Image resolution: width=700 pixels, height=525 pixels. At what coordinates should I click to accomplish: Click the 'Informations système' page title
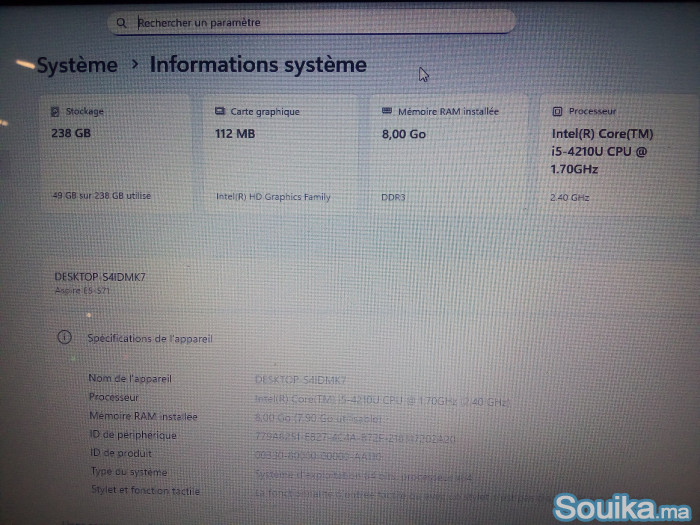click(x=258, y=65)
